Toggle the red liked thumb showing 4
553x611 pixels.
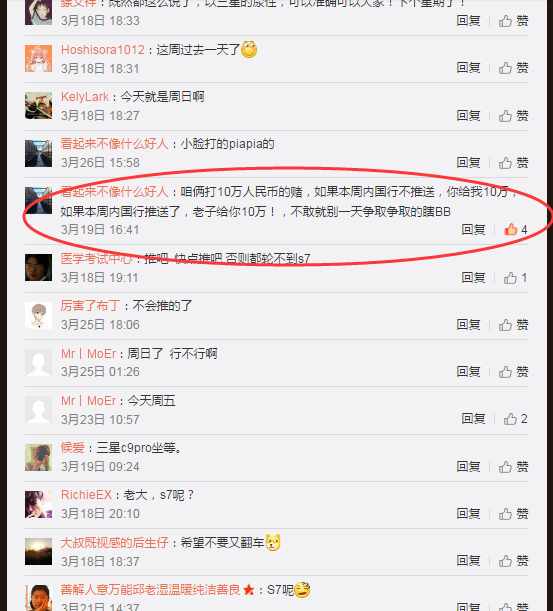511,230
